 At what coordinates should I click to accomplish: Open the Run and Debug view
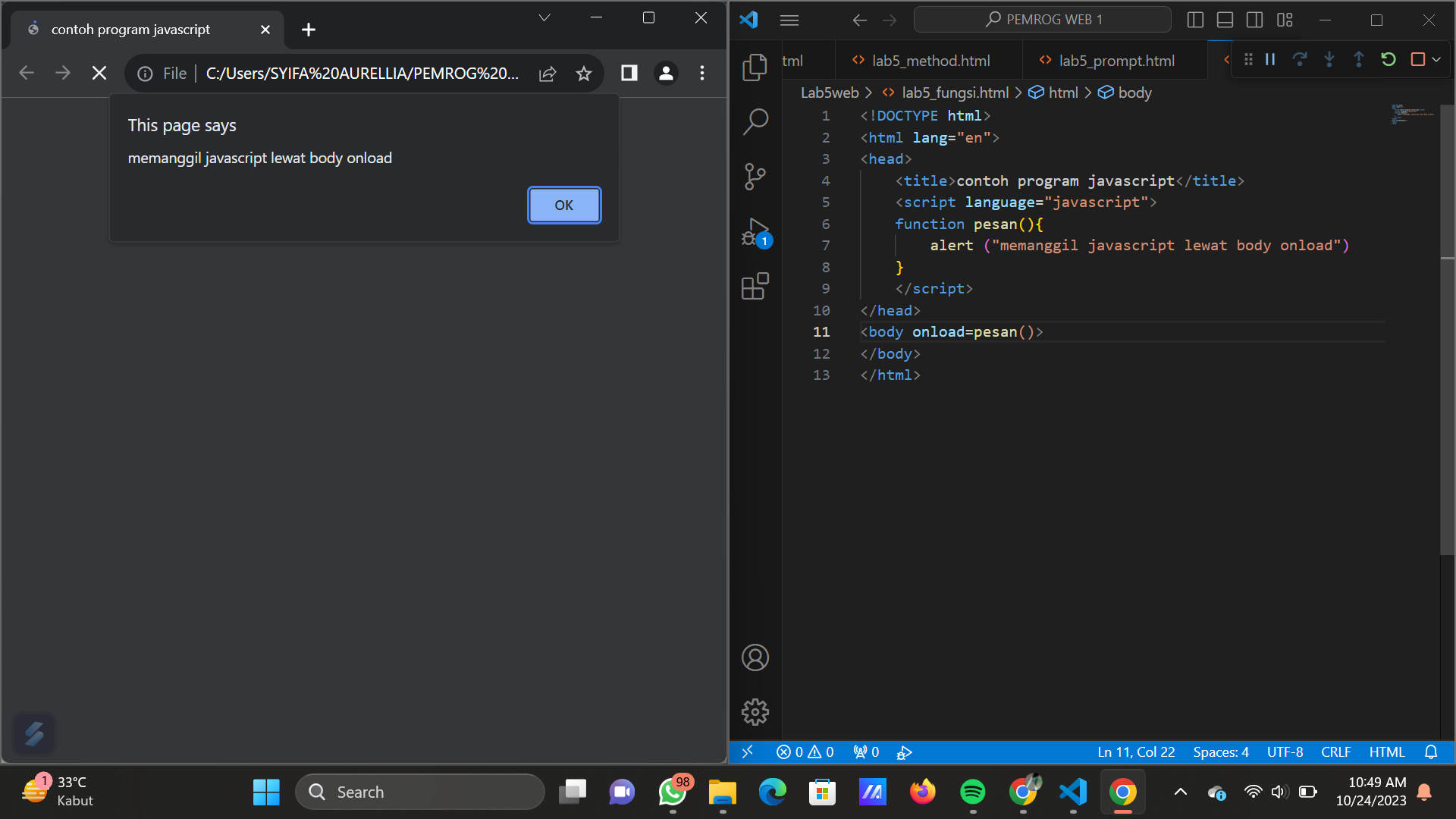pyautogui.click(x=755, y=231)
